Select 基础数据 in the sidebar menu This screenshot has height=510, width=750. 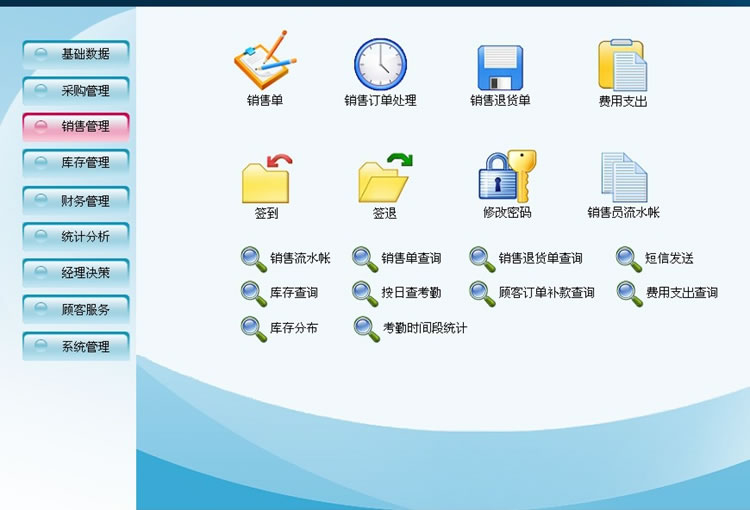[x=76, y=54]
